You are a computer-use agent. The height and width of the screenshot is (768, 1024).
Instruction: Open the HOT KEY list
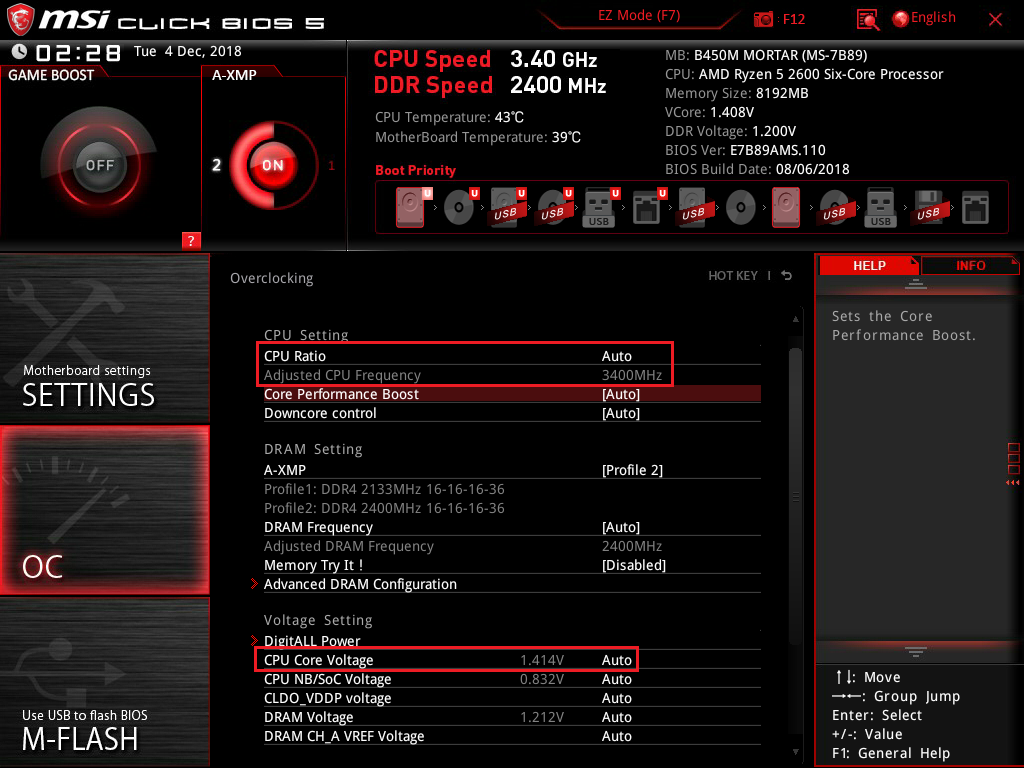coord(733,276)
